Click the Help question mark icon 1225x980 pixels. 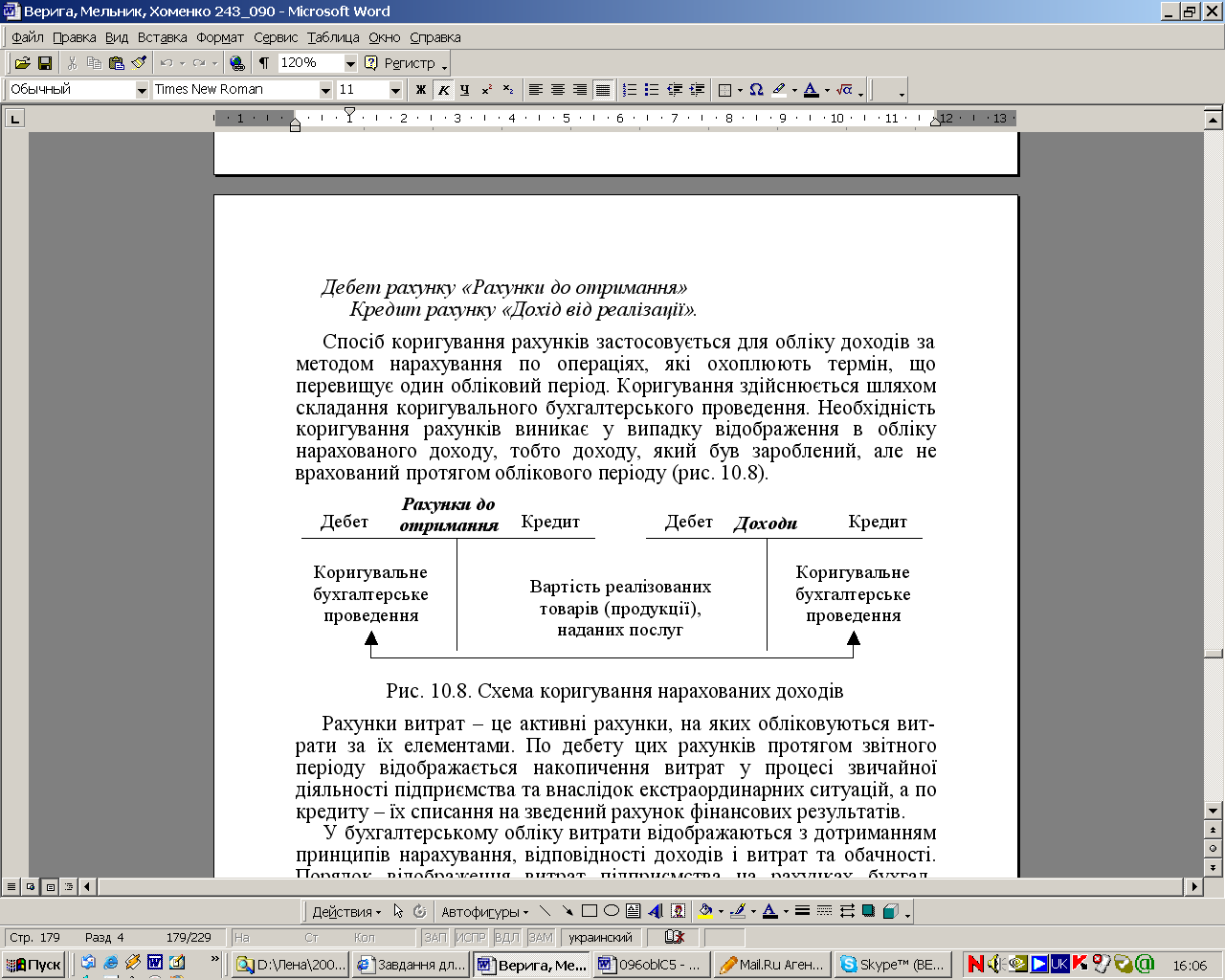click(371, 63)
